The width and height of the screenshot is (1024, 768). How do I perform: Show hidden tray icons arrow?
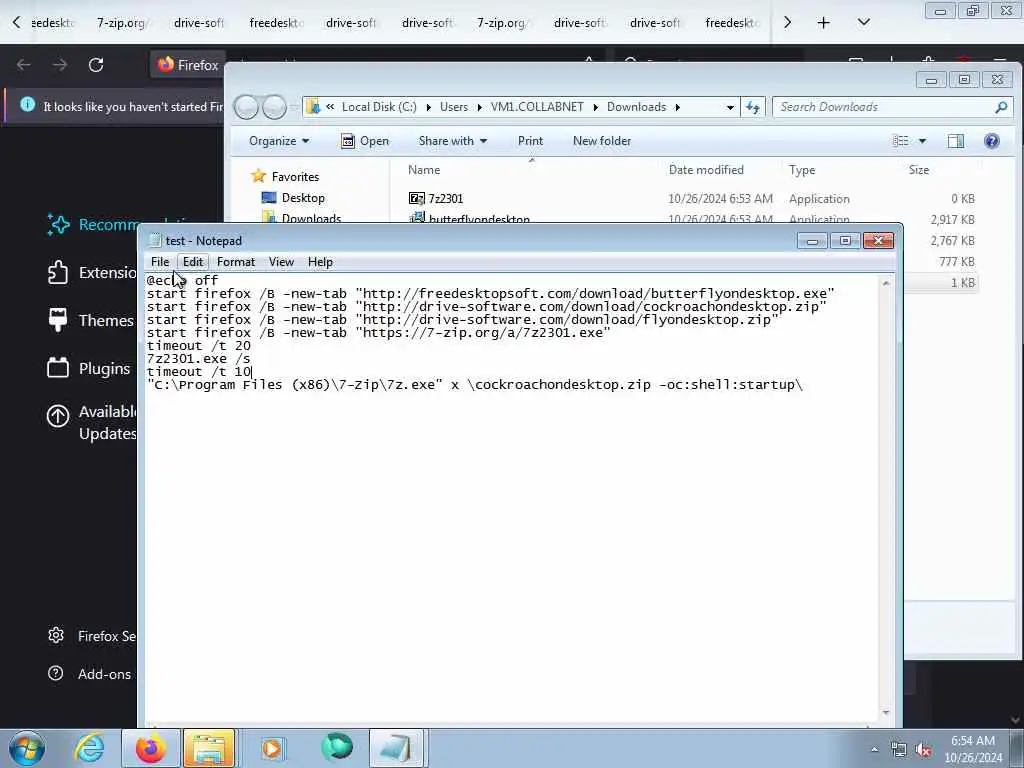click(874, 750)
